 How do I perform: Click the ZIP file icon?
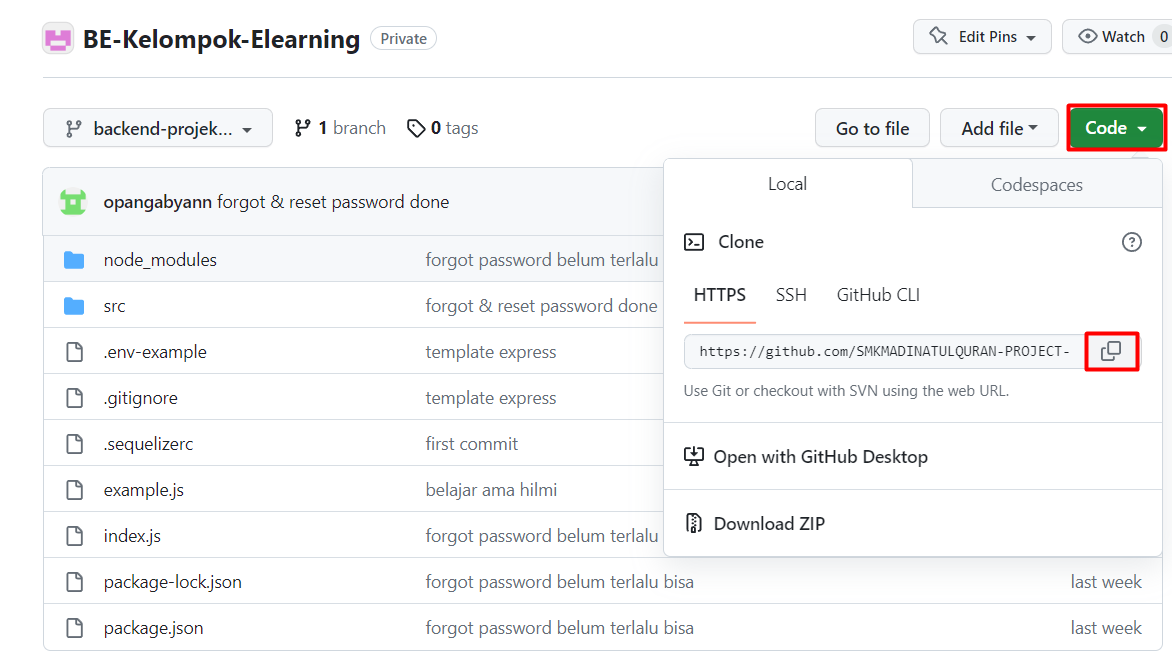(694, 524)
